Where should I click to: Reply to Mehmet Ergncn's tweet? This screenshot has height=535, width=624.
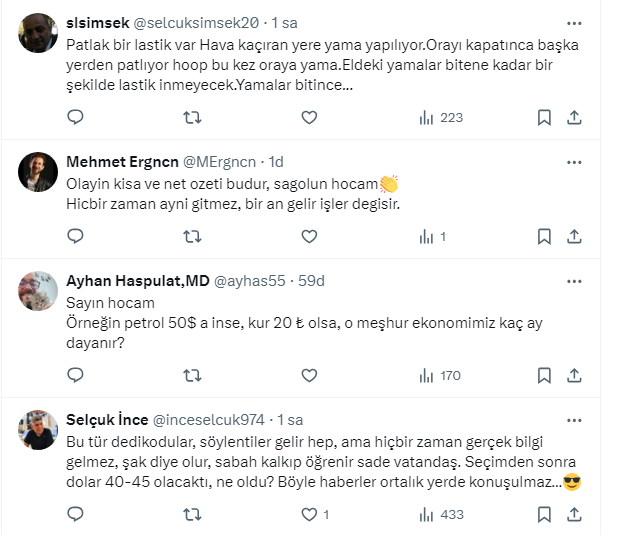(x=75, y=237)
